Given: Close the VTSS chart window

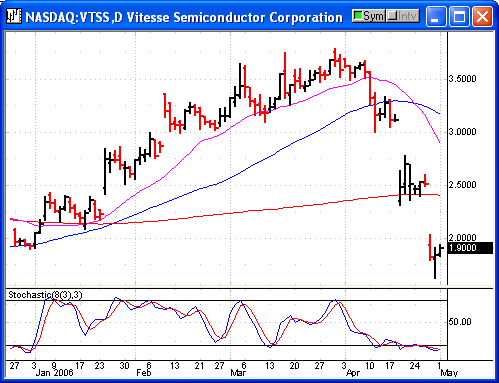Looking at the screenshot, I should pyautogui.click(x=482, y=16).
